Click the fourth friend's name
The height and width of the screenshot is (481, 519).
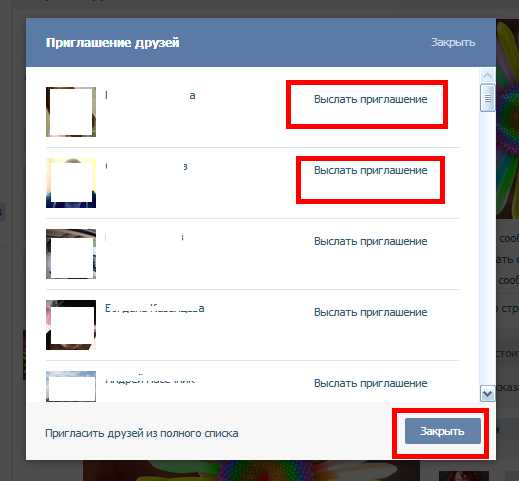[155, 308]
